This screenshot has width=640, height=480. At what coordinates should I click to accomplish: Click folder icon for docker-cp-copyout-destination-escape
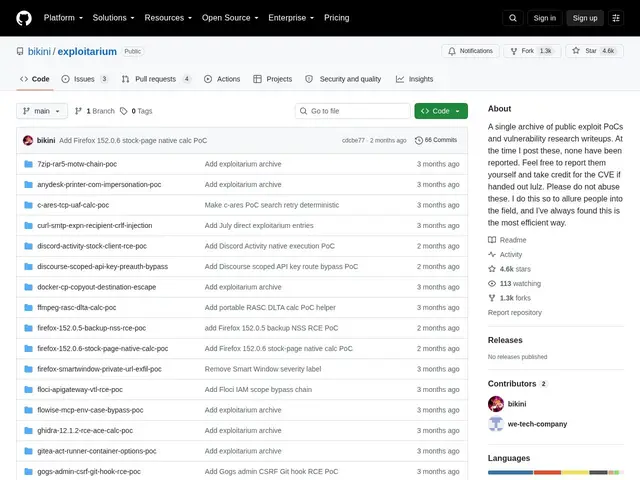[28, 287]
